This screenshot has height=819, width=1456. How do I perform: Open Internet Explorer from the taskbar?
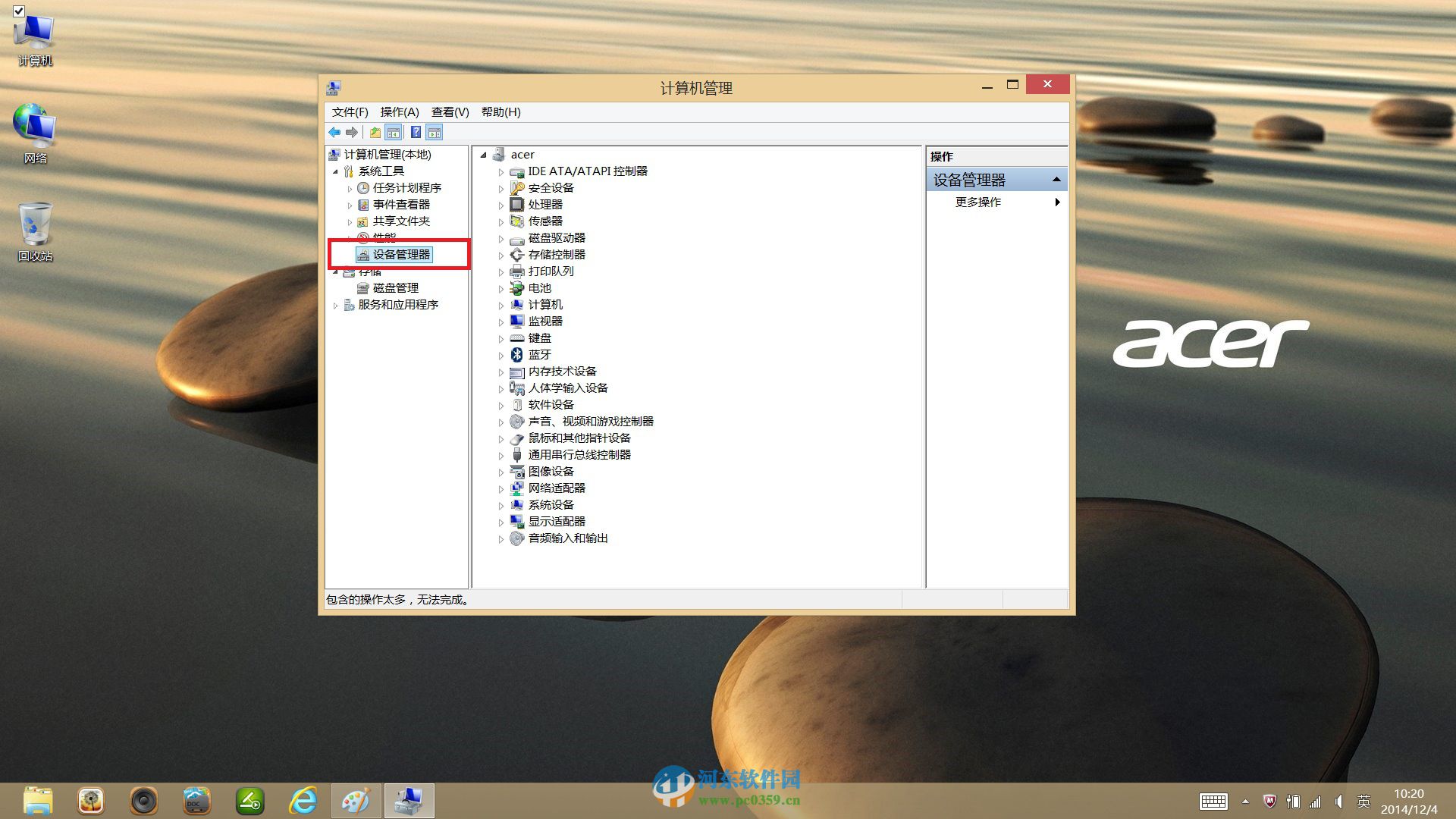[x=303, y=800]
